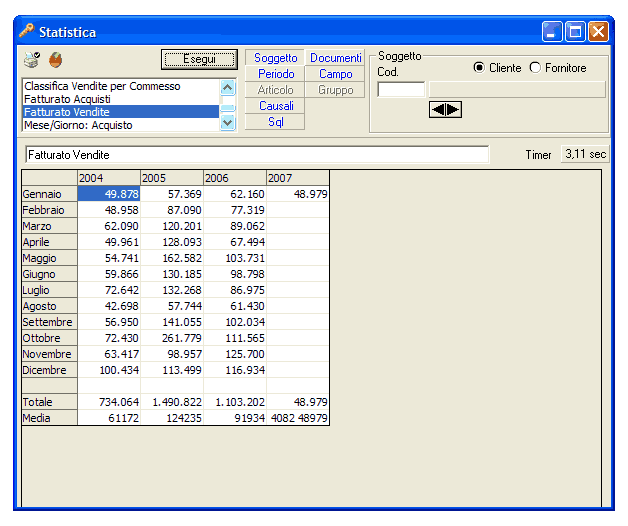This screenshot has height=526, width=628.
Task: Click the Giugno row header
Action: tap(49, 274)
